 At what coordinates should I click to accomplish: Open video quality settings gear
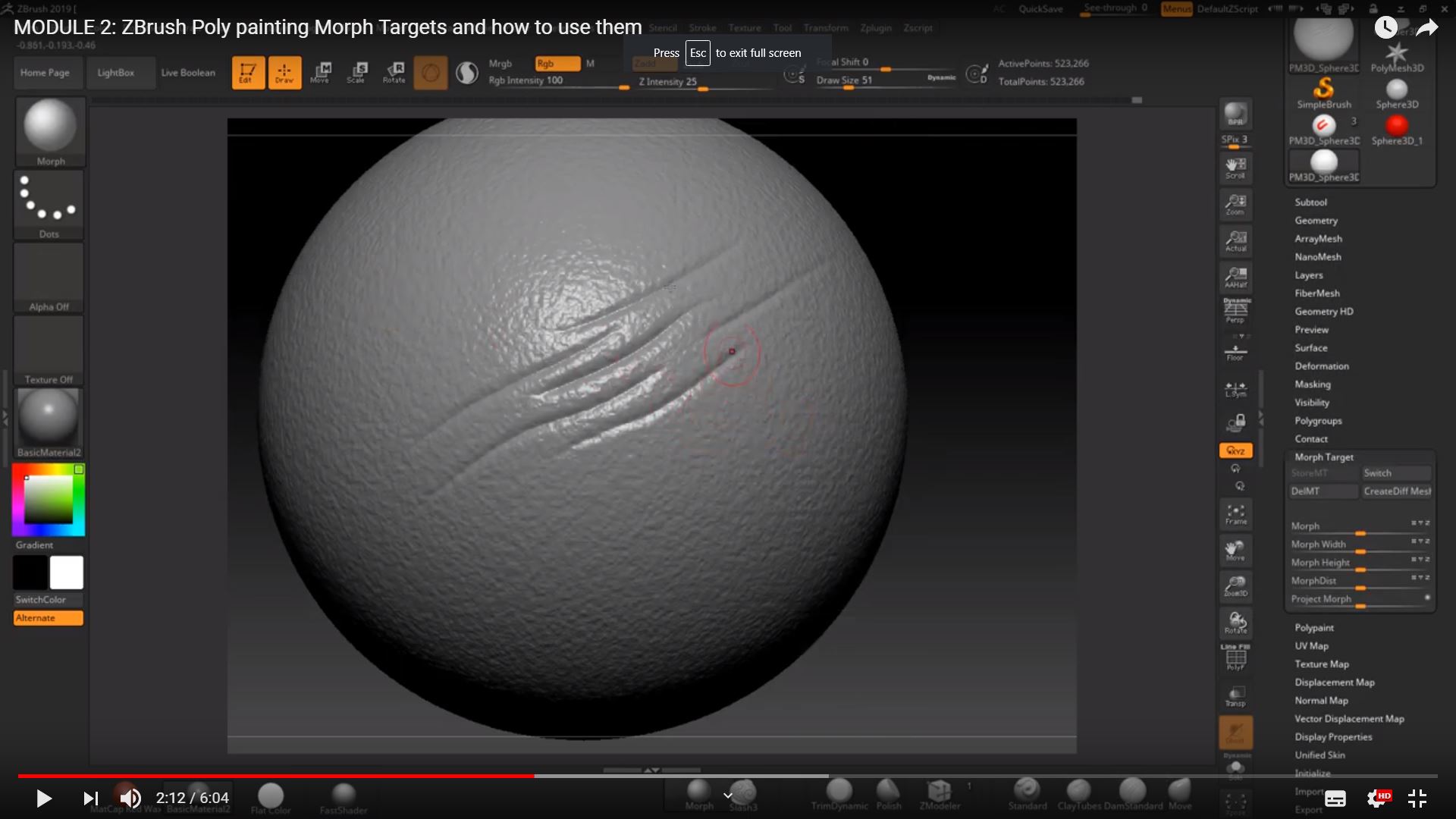click(1378, 798)
